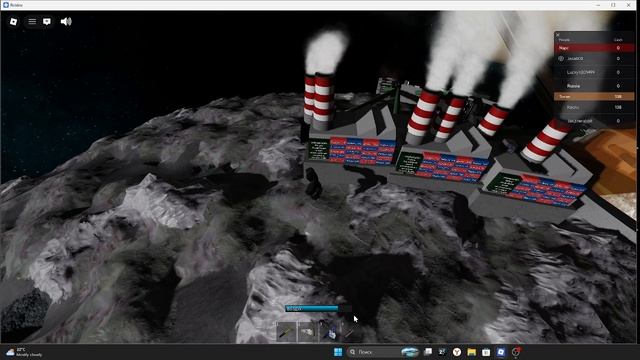The height and width of the screenshot is (360, 640).
Task: Select the red team row in leaderboard
Action: pos(594,48)
